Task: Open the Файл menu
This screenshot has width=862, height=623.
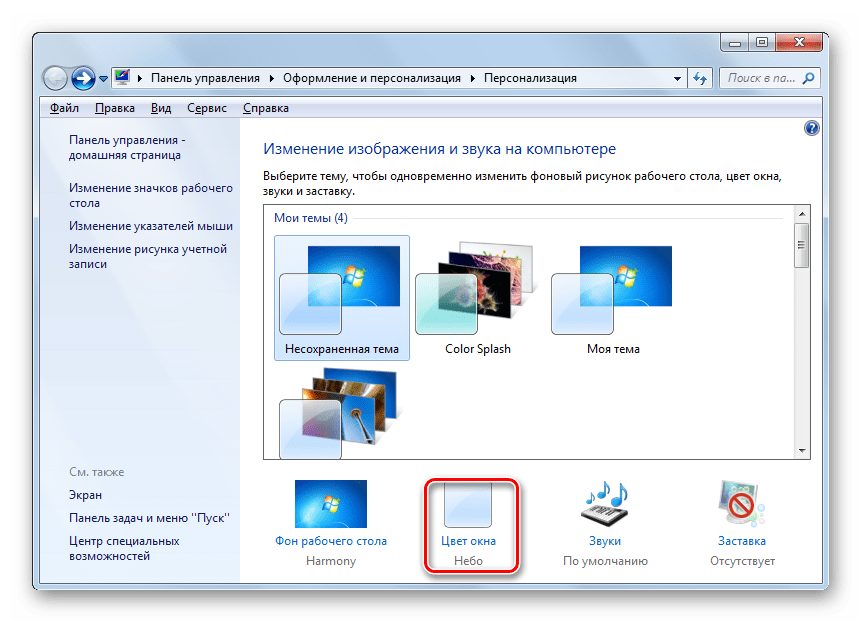Action: (x=64, y=108)
